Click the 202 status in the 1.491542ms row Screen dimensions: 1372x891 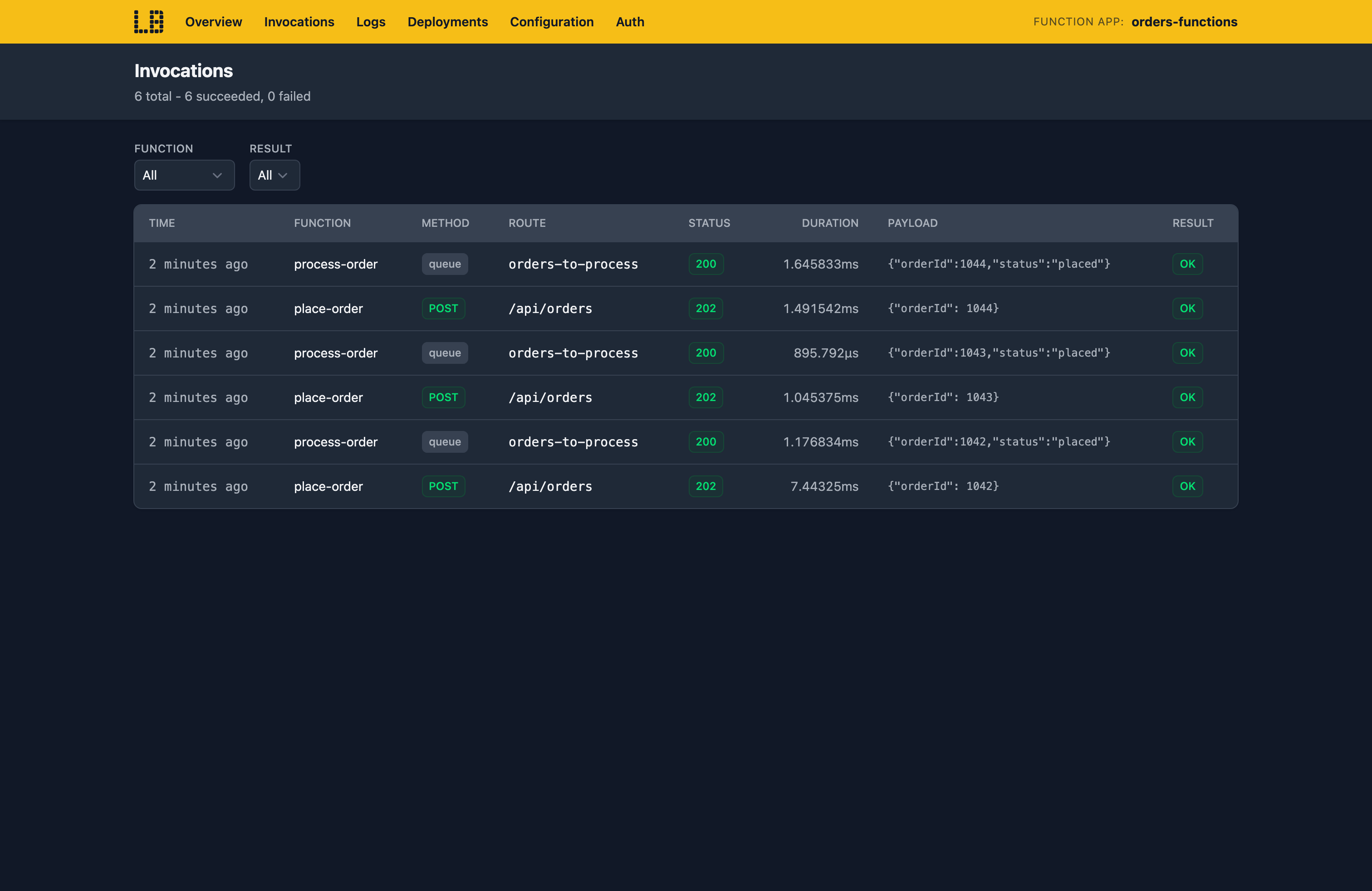point(706,308)
